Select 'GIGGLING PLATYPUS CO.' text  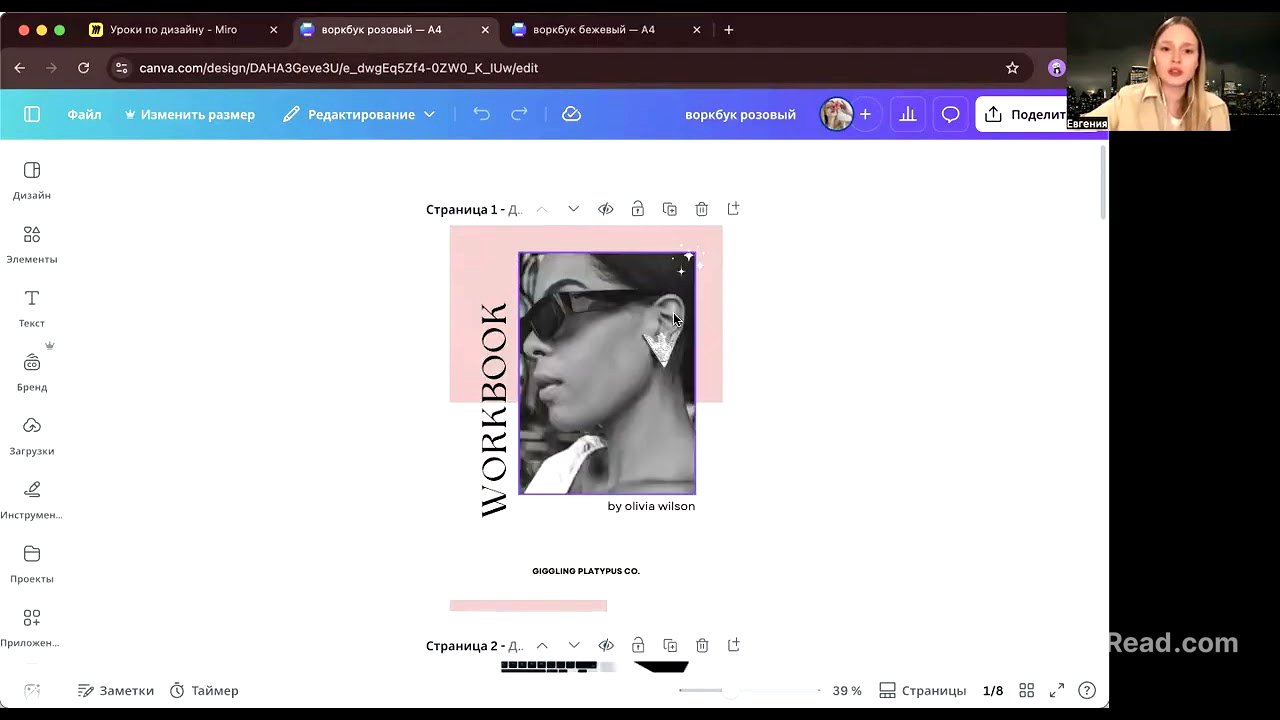click(586, 571)
